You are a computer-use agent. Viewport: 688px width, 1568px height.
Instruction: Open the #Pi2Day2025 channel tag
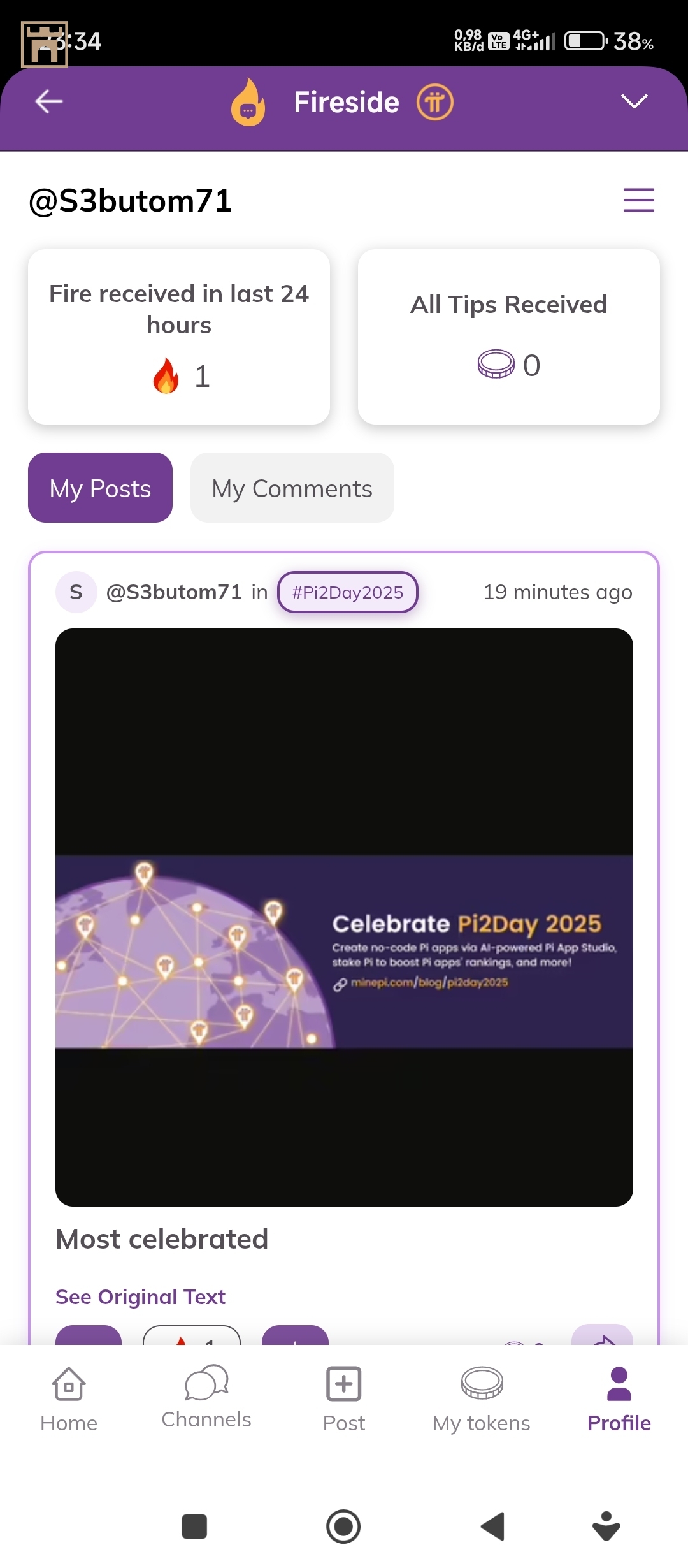click(347, 592)
